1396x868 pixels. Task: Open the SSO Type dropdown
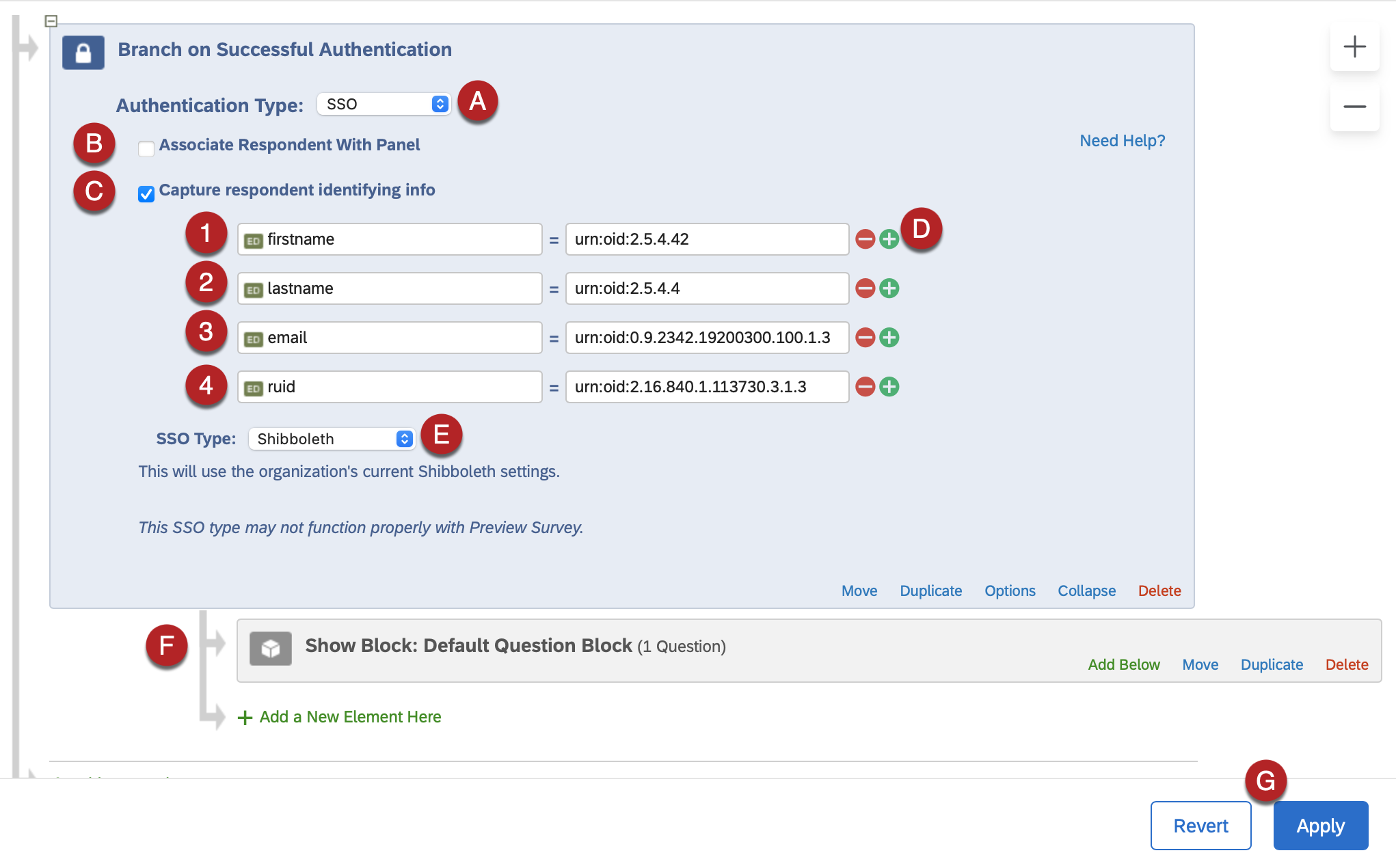pyautogui.click(x=332, y=439)
